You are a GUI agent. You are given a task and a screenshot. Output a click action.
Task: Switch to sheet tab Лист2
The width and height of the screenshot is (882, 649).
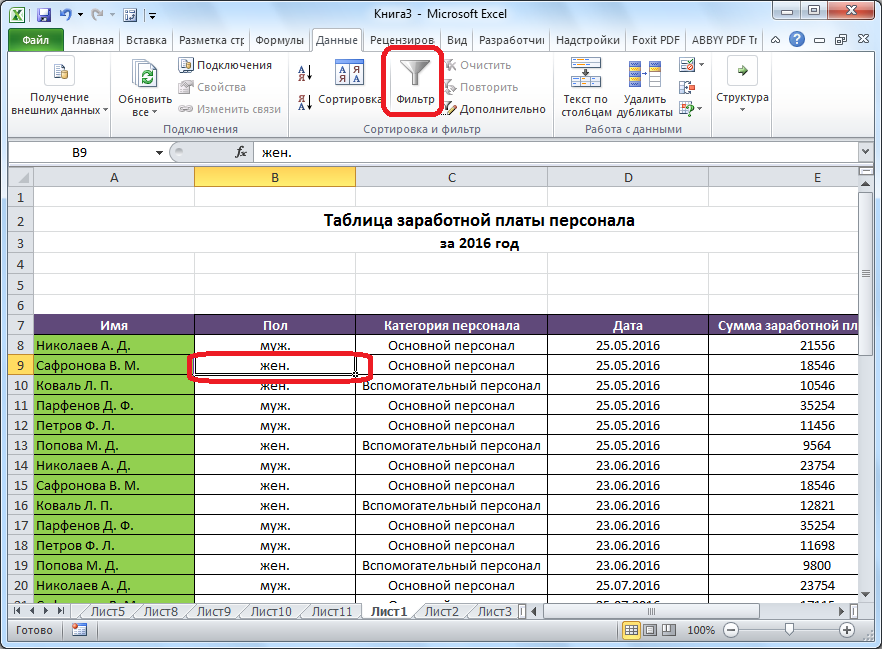click(441, 612)
